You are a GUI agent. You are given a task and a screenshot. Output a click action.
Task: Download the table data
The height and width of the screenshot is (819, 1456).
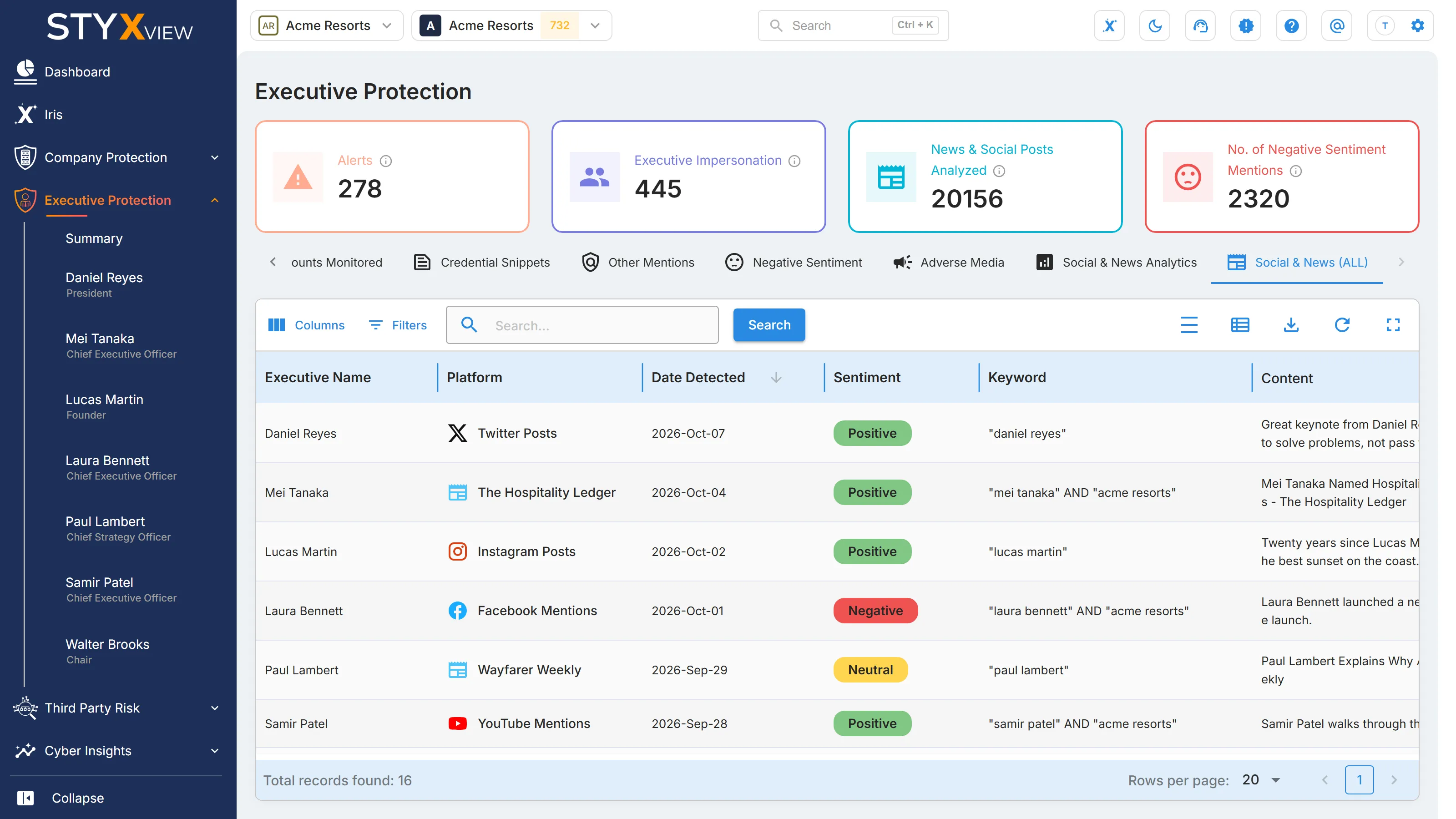1291,325
